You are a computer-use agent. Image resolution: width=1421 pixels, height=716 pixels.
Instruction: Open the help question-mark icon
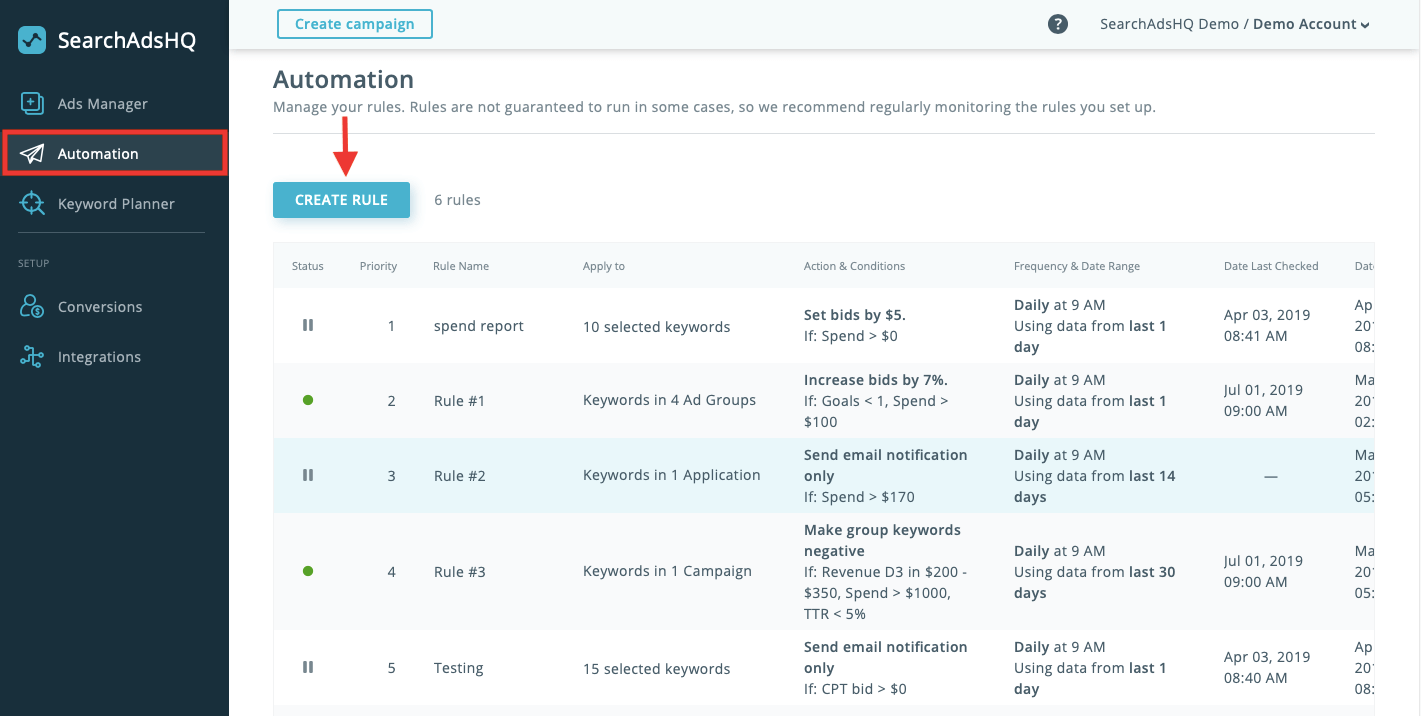(1058, 23)
